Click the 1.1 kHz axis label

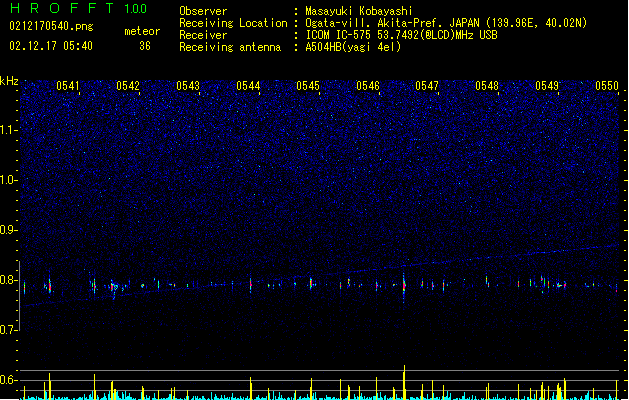(x=8, y=130)
